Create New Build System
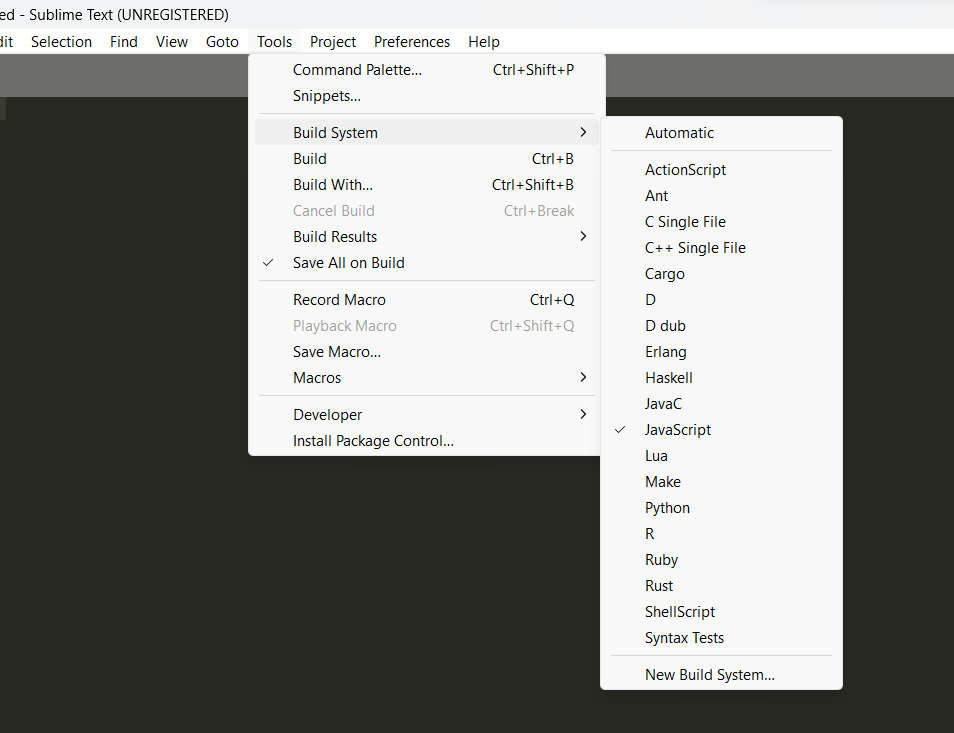This screenshot has height=733, width=954. 721,675
